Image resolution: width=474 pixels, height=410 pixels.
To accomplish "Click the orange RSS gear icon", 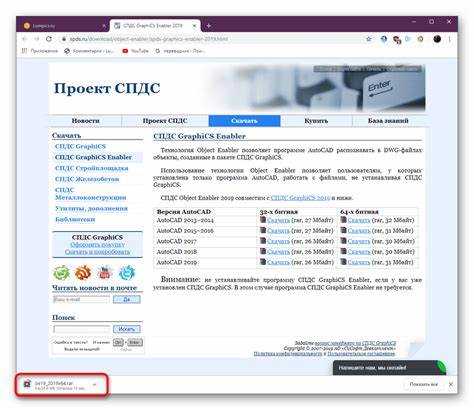I will [x=83, y=273].
